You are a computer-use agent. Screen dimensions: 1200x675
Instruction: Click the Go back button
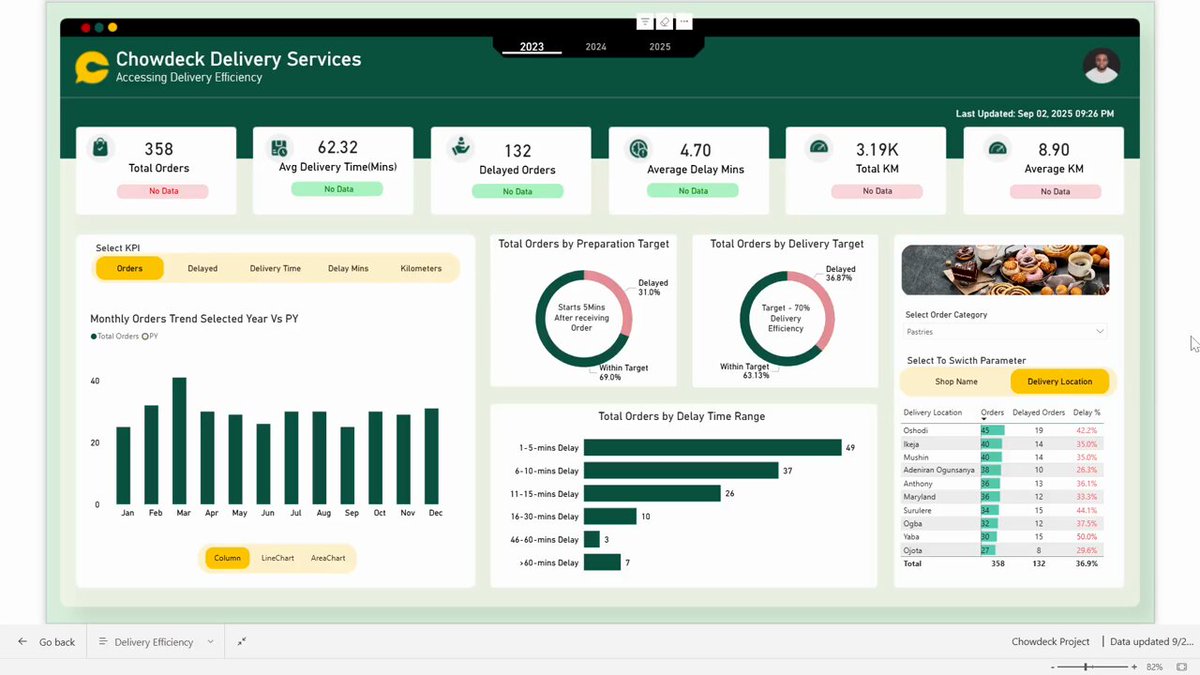46,642
